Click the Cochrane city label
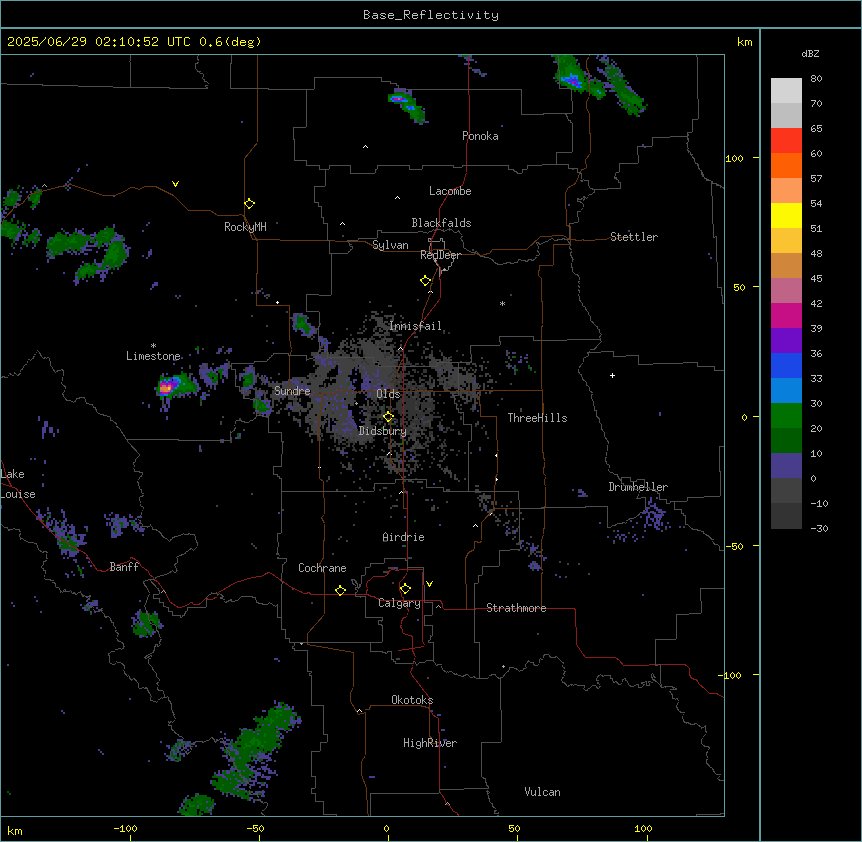This screenshot has height=842, width=862. coord(322,568)
